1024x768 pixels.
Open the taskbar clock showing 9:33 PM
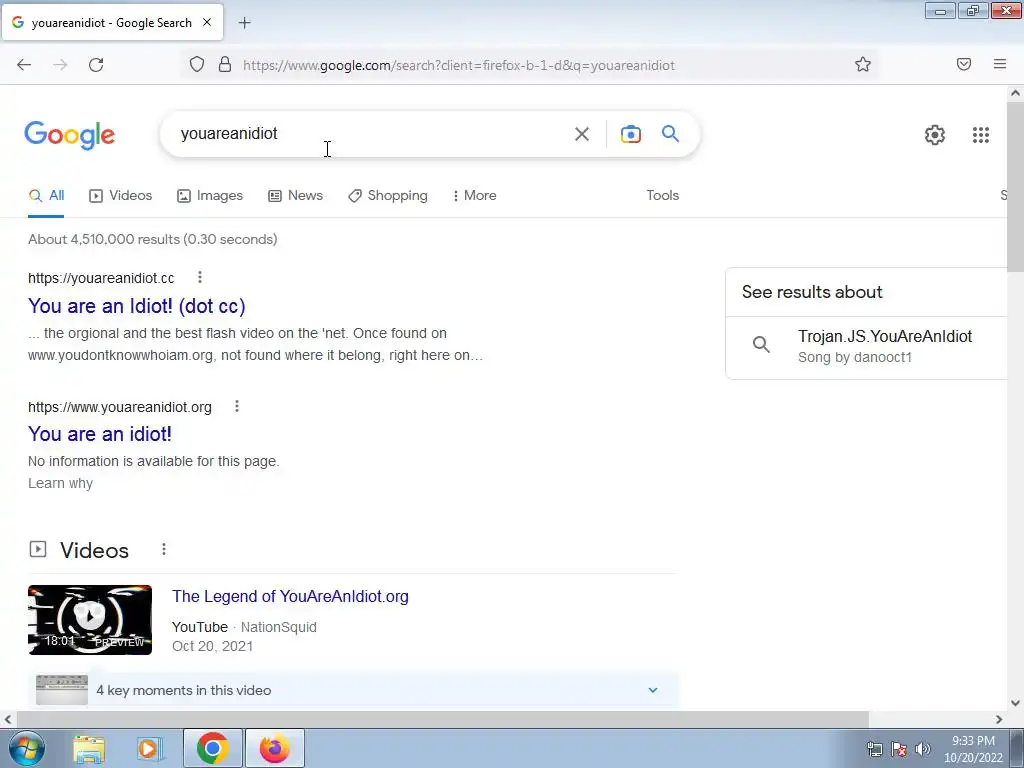pos(973,749)
